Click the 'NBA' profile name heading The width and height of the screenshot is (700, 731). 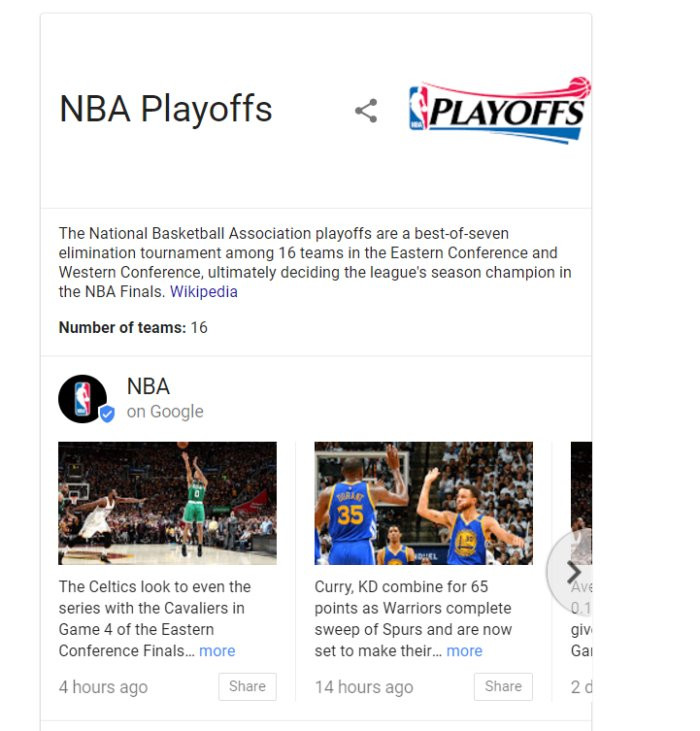pos(148,386)
